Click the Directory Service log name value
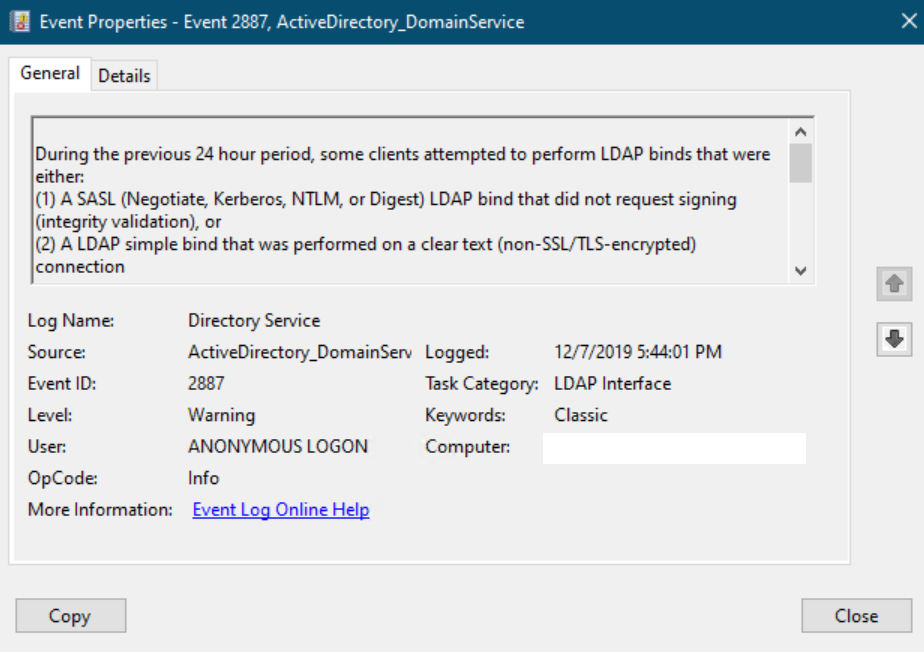 pos(254,321)
